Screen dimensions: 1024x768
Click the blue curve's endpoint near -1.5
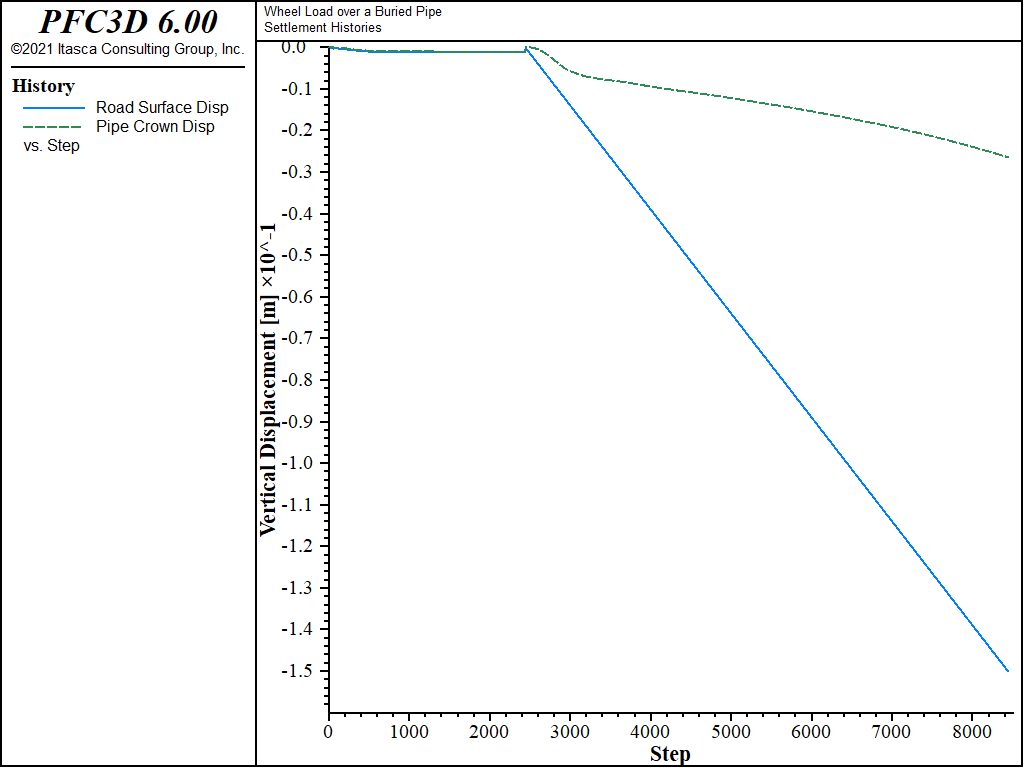[1008, 671]
